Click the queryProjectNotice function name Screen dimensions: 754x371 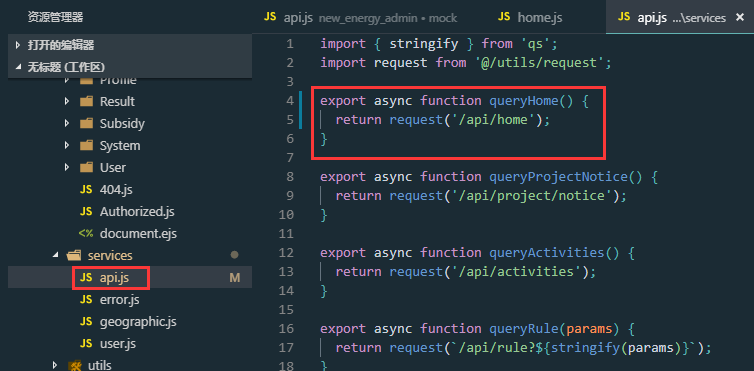click(x=558, y=177)
